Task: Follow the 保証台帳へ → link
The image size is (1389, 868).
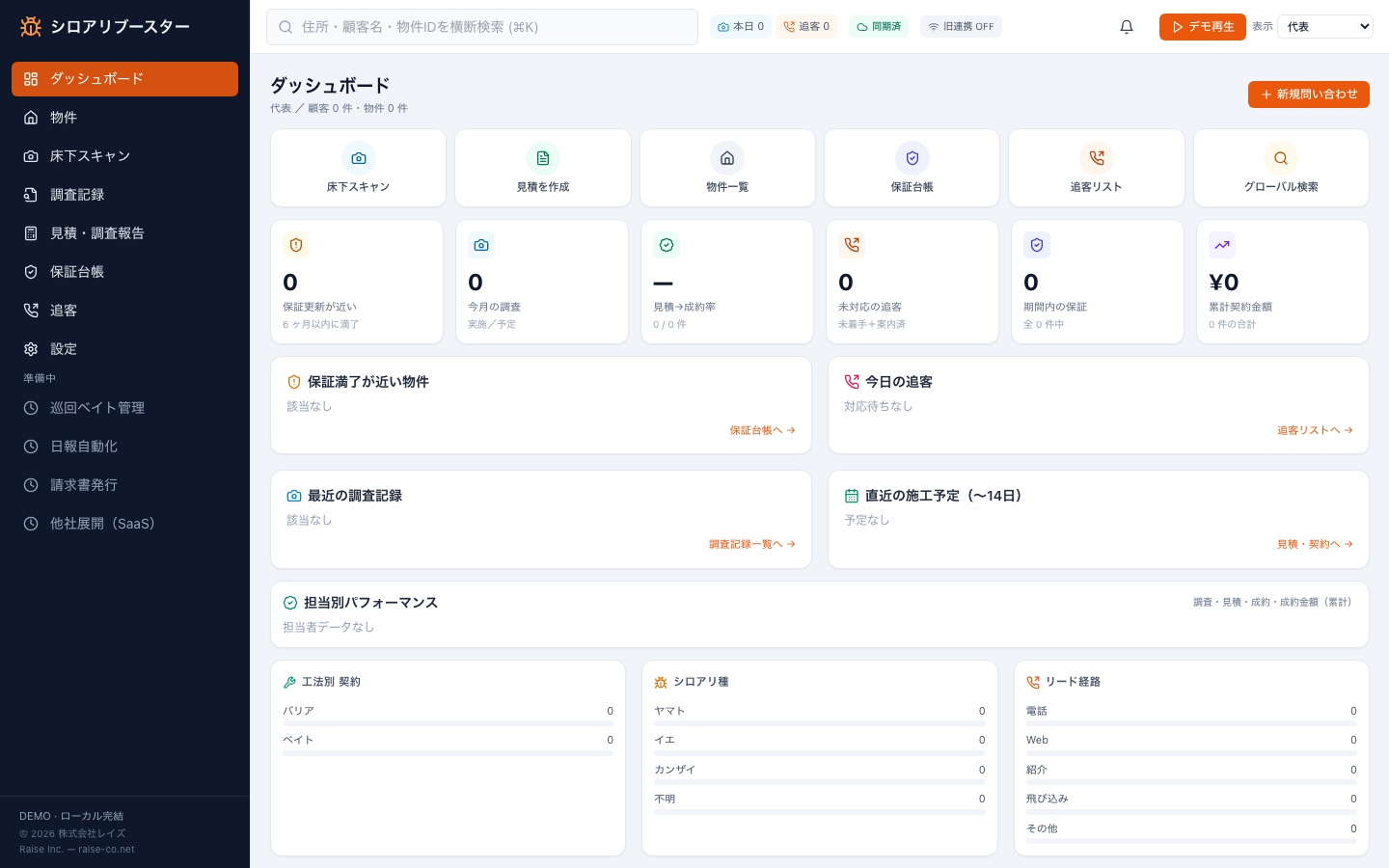Action: (763, 430)
